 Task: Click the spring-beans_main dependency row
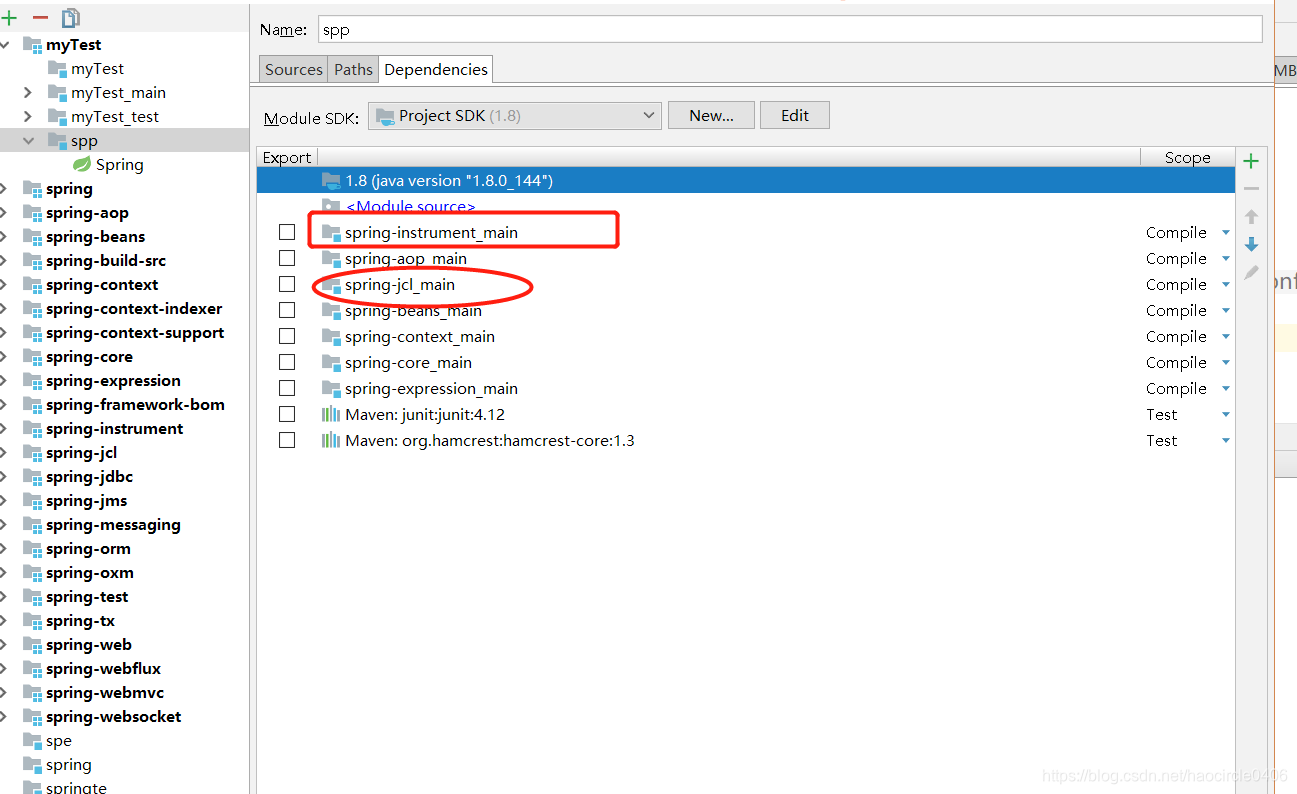click(x=745, y=310)
